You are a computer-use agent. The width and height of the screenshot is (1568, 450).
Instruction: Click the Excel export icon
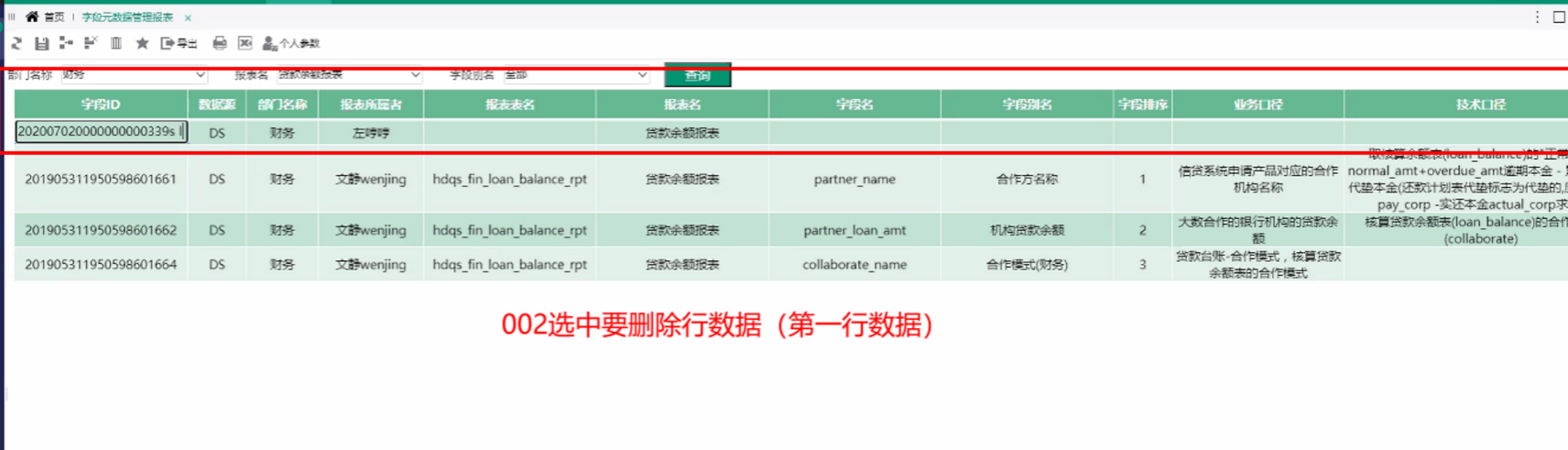(x=245, y=43)
